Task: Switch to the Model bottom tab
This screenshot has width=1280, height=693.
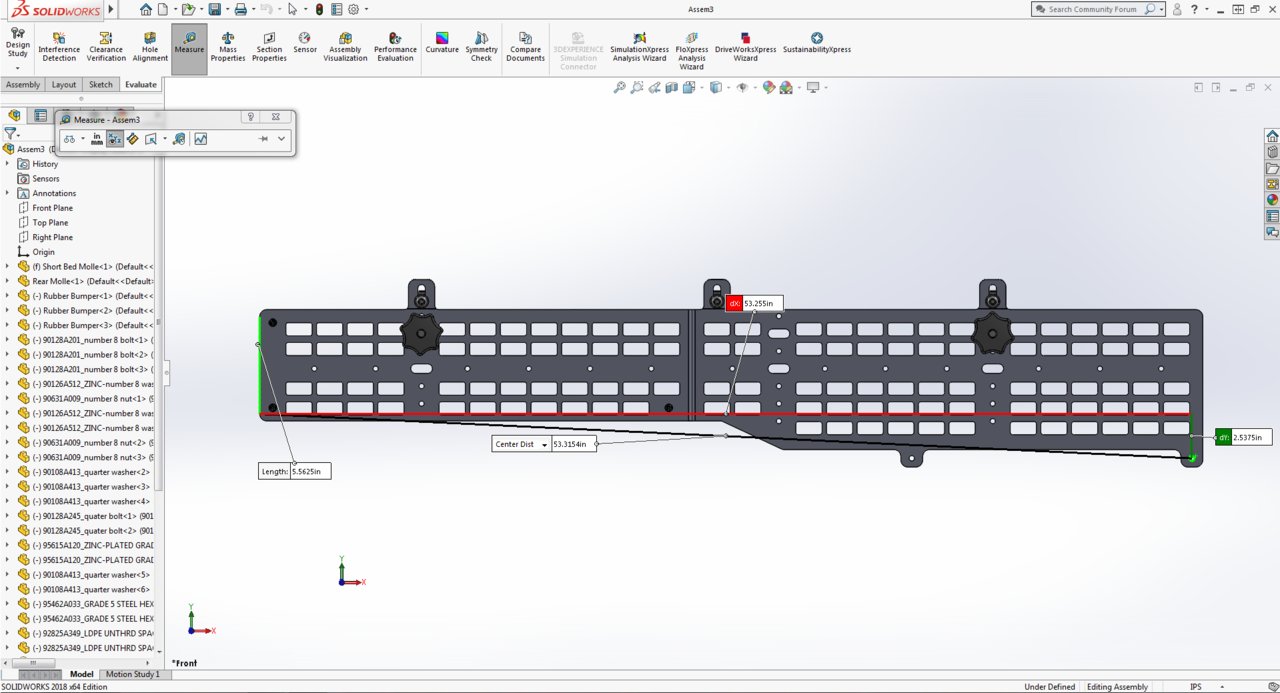Action: click(x=81, y=674)
